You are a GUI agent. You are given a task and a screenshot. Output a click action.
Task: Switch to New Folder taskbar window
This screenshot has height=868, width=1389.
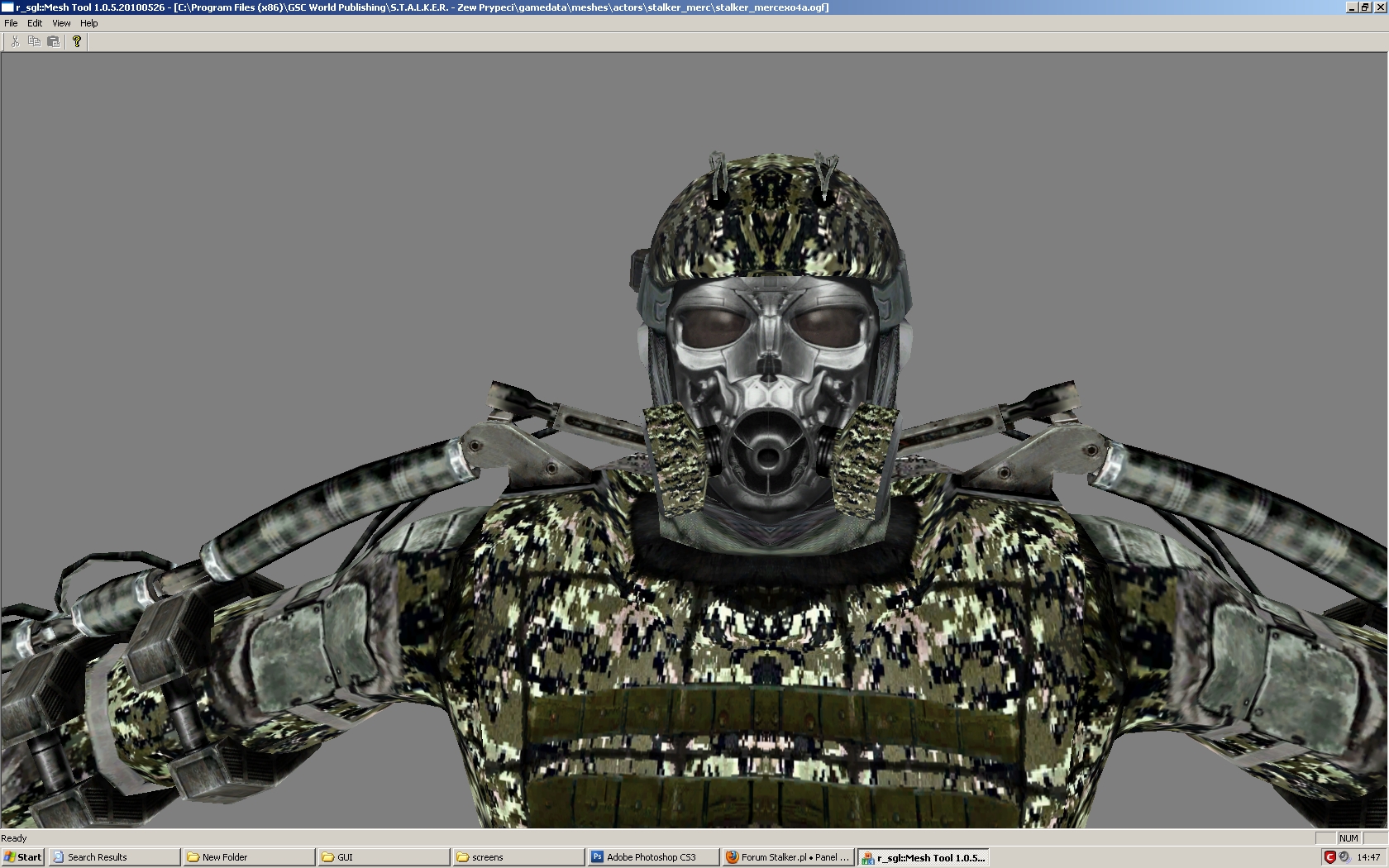[x=249, y=857]
